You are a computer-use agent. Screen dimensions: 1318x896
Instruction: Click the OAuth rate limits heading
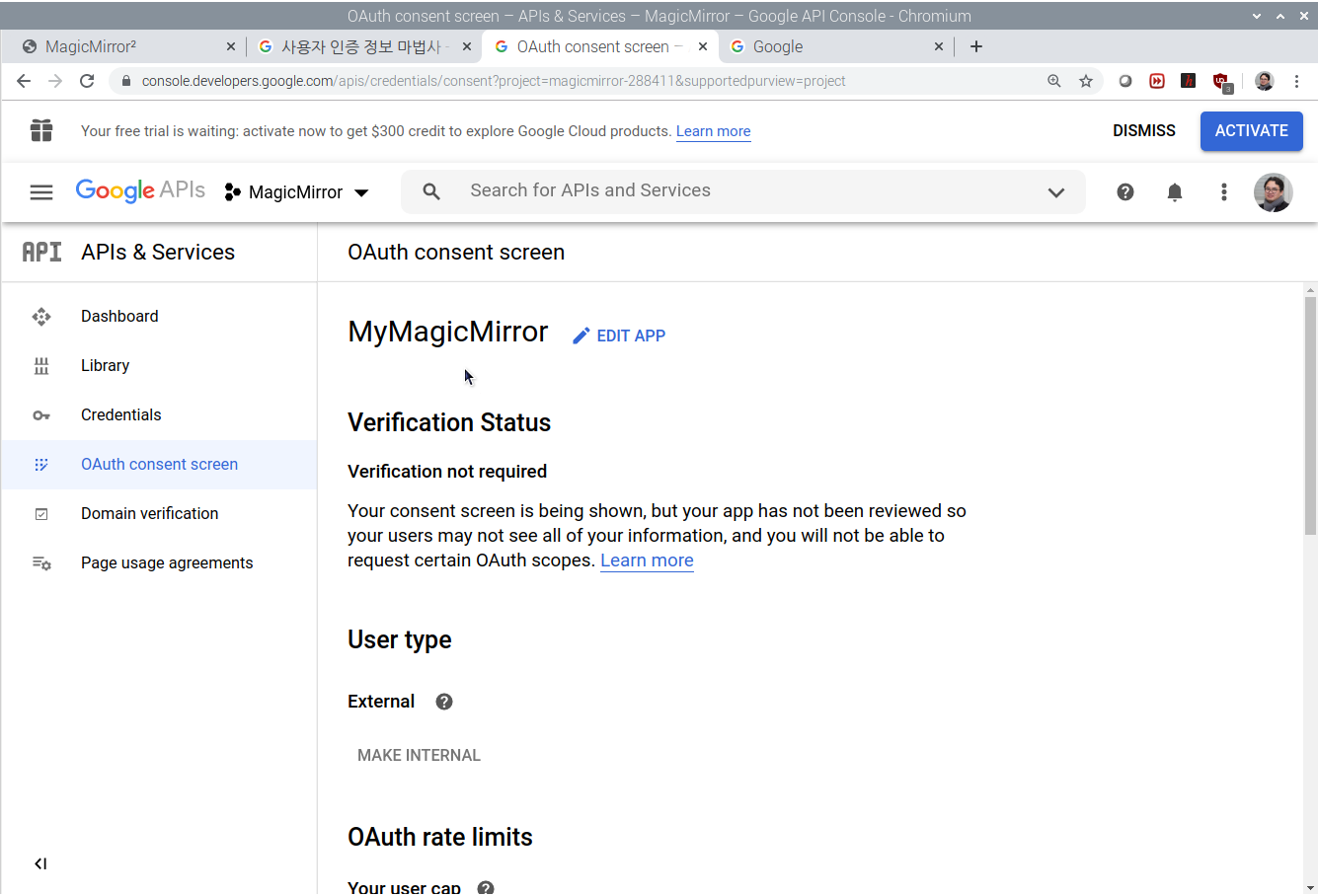pos(440,837)
